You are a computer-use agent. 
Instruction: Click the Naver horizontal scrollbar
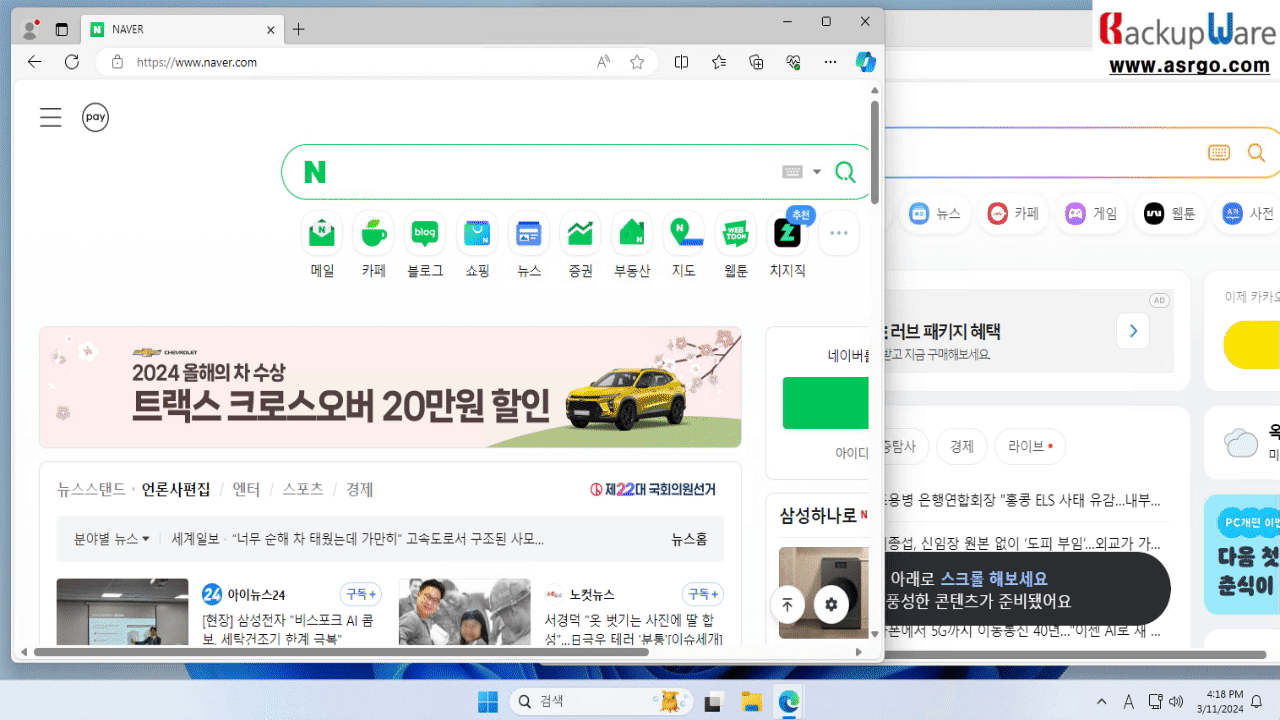(341, 652)
